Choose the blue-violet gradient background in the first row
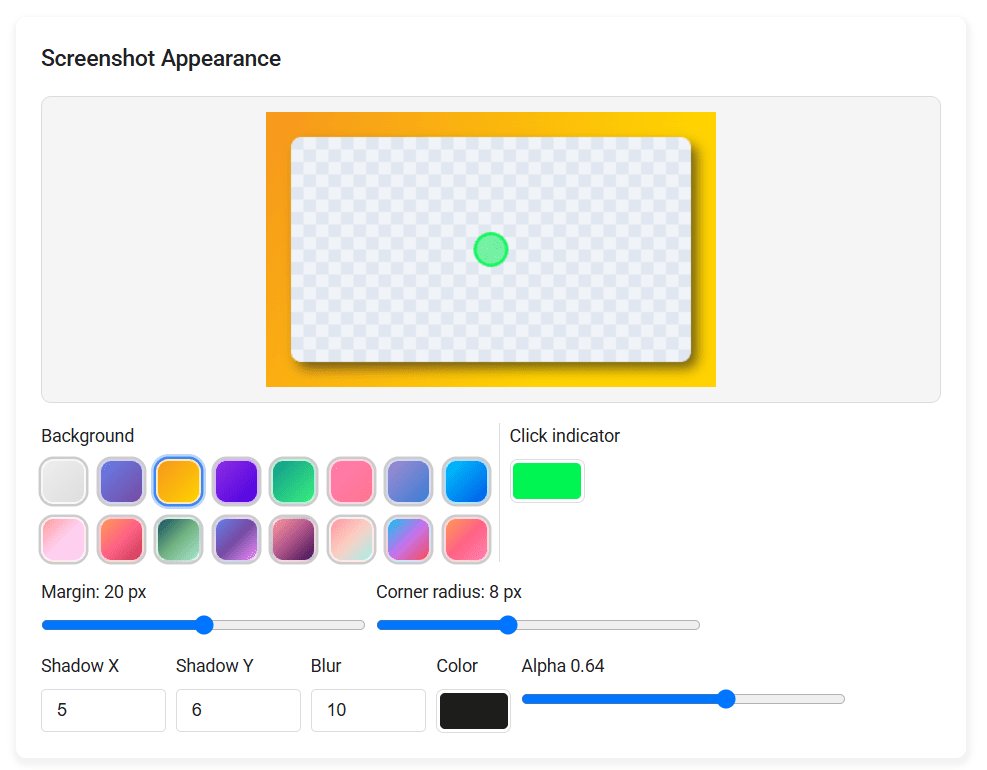987x770 pixels. pos(121,482)
